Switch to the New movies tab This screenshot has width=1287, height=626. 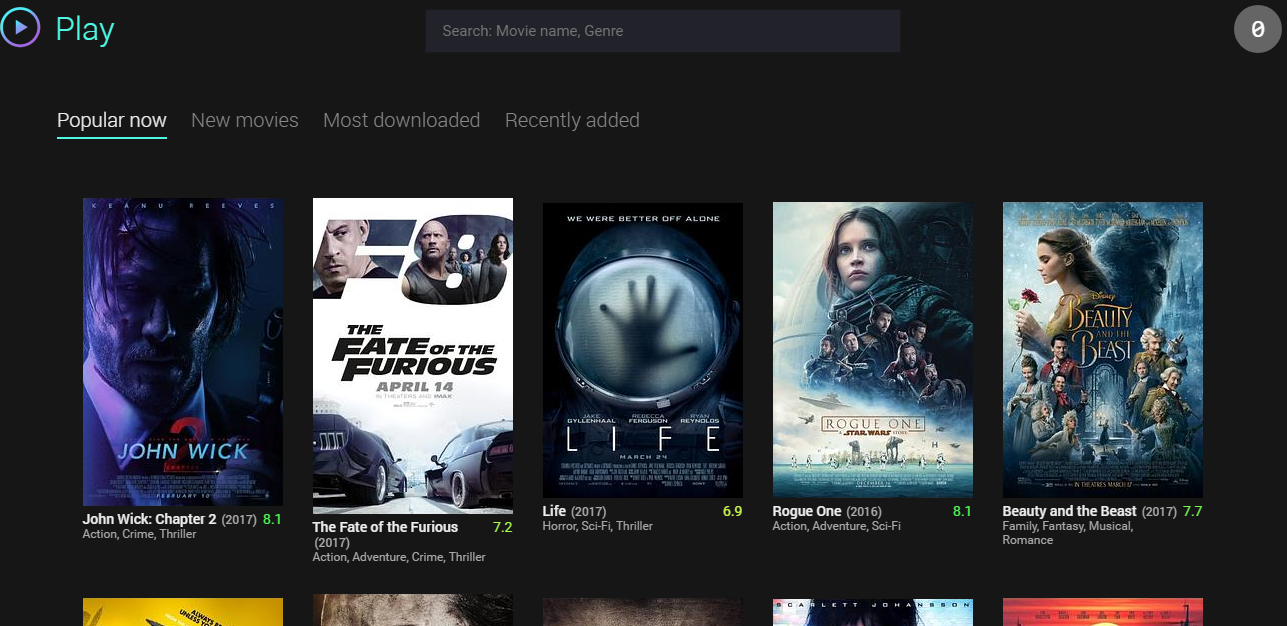pos(245,120)
